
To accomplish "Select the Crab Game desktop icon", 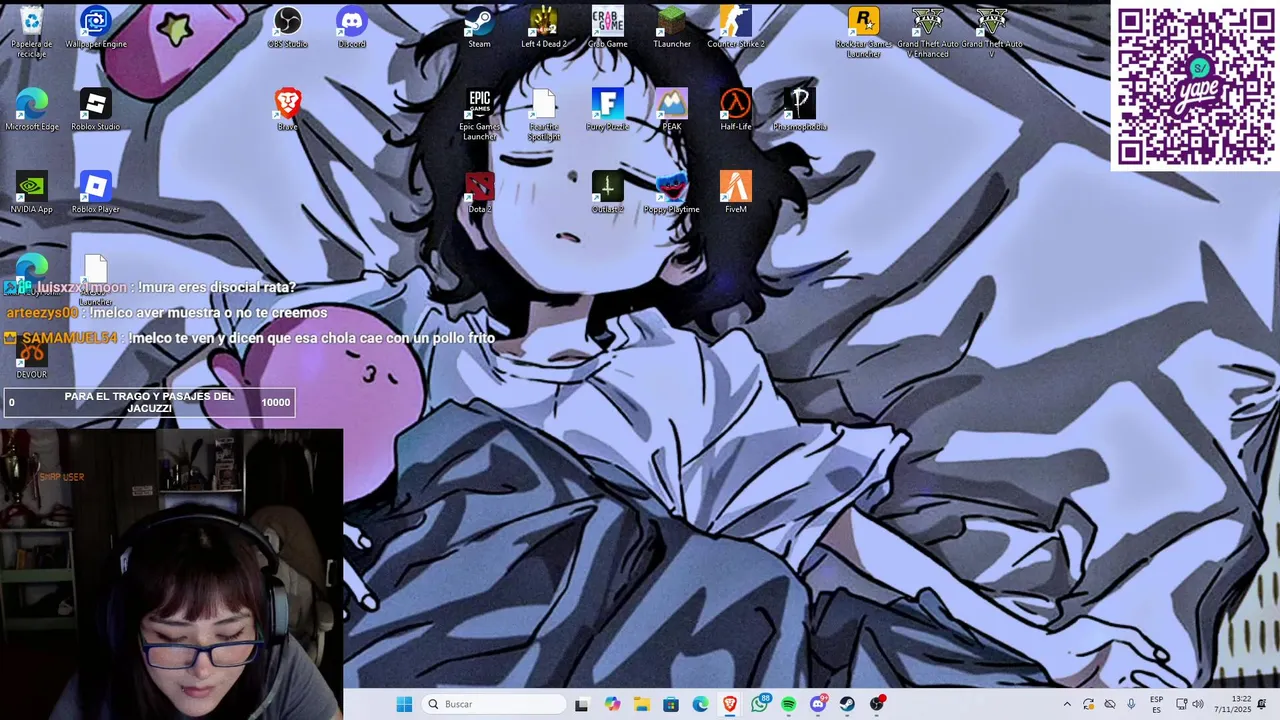I will [x=608, y=27].
